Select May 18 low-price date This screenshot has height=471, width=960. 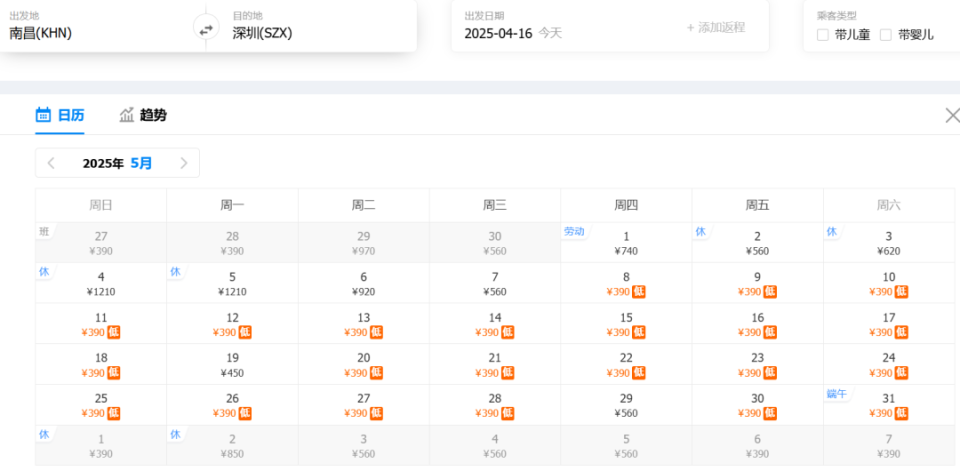pyautogui.click(x=101, y=364)
